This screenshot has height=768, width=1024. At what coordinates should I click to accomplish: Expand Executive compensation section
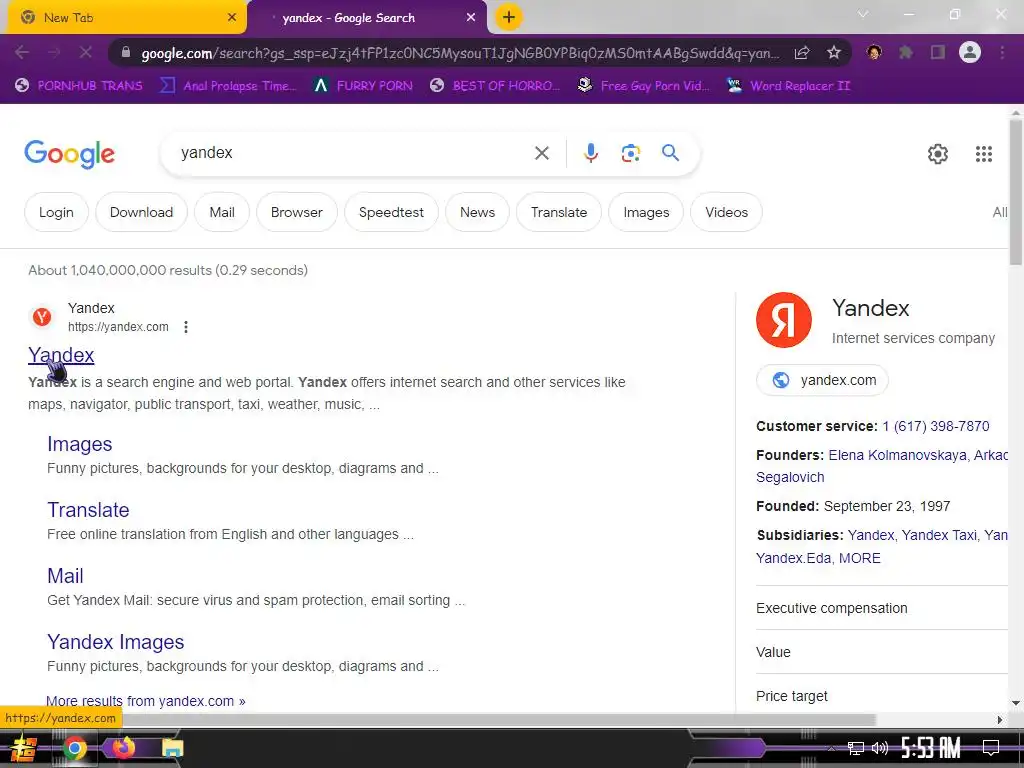tap(882, 608)
